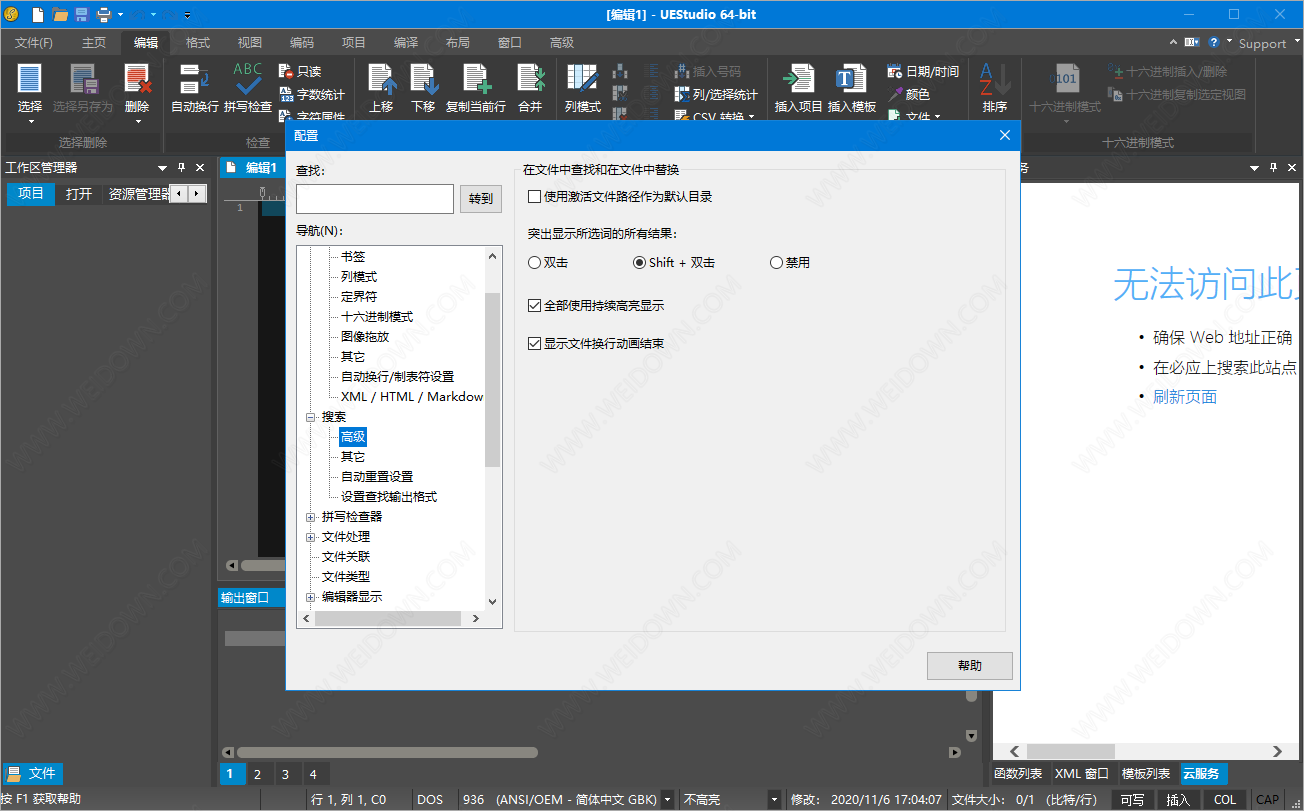Viewport: 1304px width, 811px height.
Task: Collapse the 搜索 tree node
Action: click(x=311, y=417)
